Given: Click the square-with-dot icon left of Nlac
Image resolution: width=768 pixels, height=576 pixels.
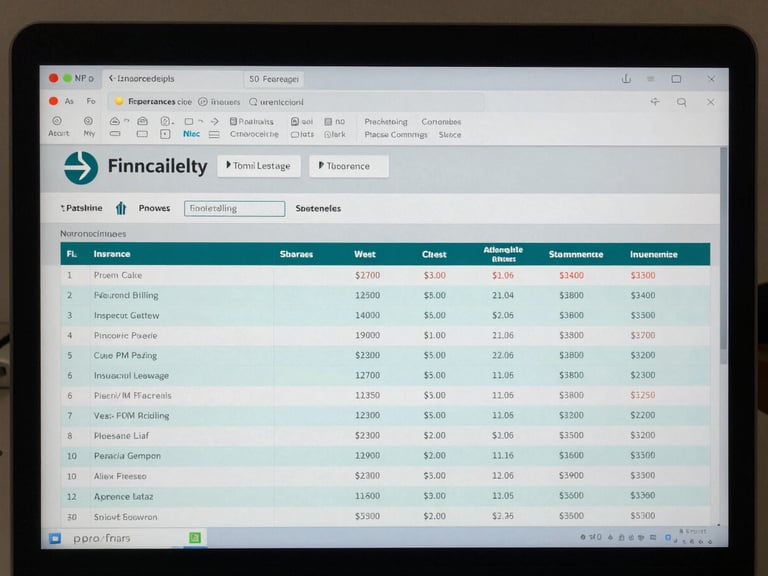Looking at the screenshot, I should [x=165, y=134].
